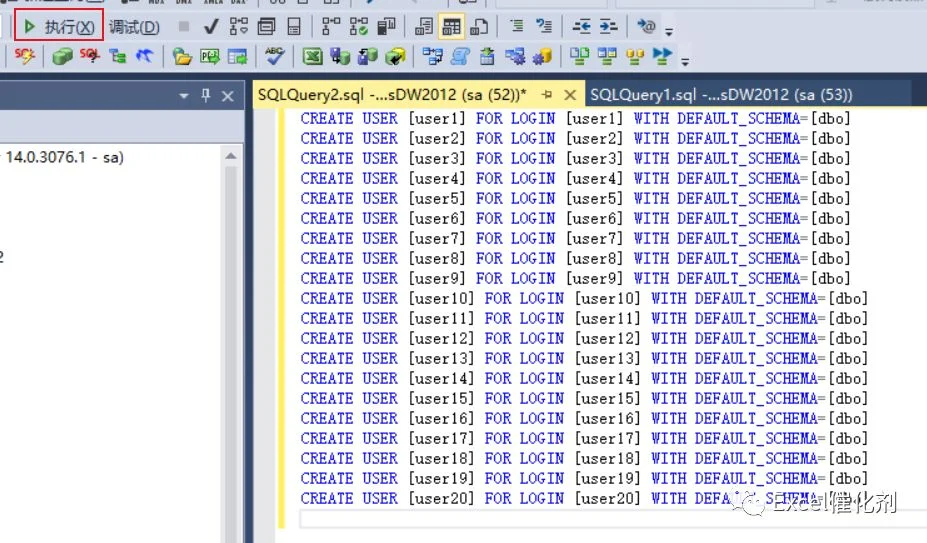The height and width of the screenshot is (543, 927).
Task: Expand the second toolbar overflow arrow
Action: 685,61
